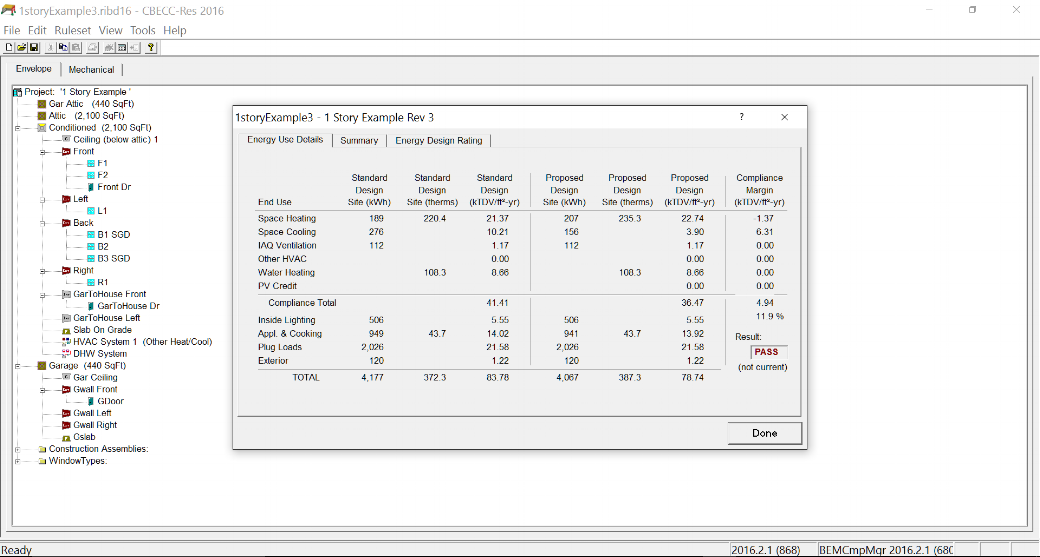Select the Gar Ceiling tree item

tap(96, 377)
